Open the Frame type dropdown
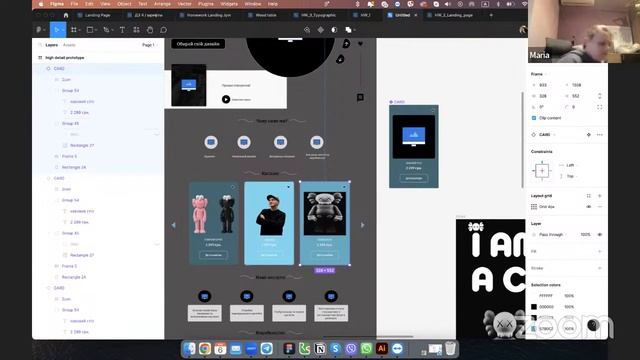This screenshot has width=640, height=360. point(539,74)
